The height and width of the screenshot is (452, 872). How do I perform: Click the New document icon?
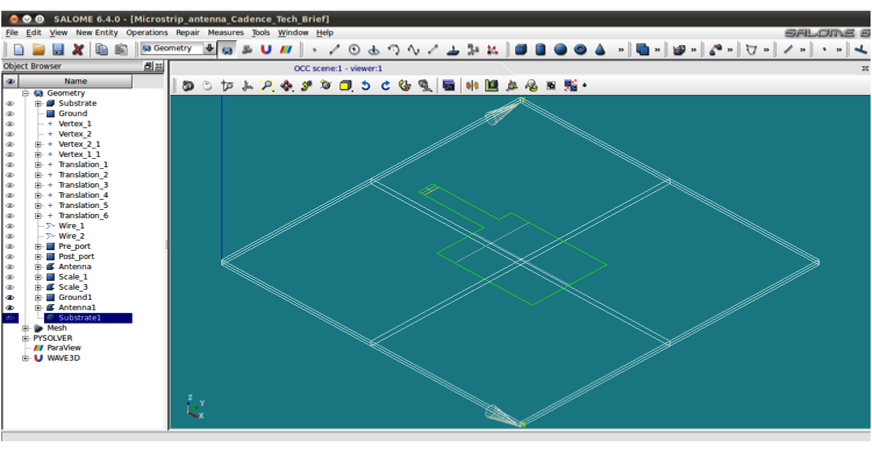click(18, 49)
